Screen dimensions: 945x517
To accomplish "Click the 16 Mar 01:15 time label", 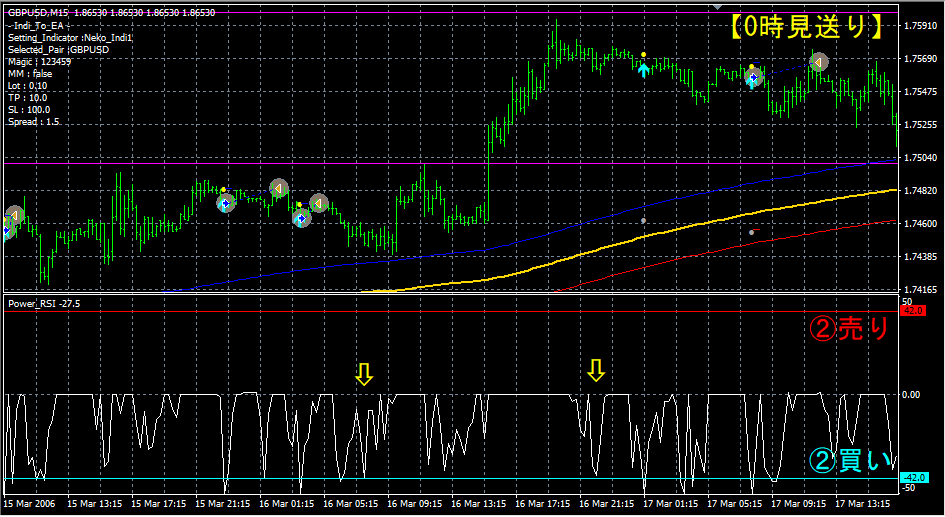I will (x=286, y=504).
